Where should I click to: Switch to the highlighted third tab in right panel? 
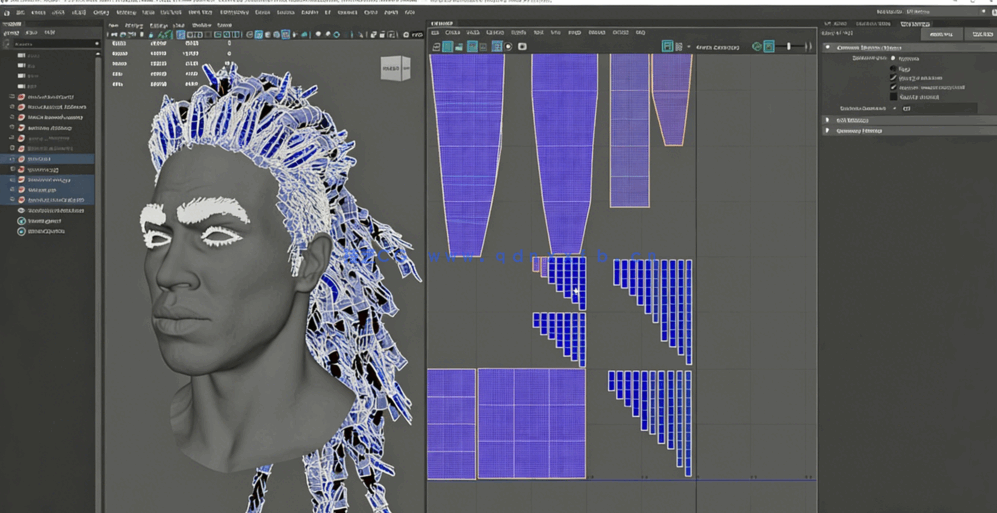coord(914,23)
